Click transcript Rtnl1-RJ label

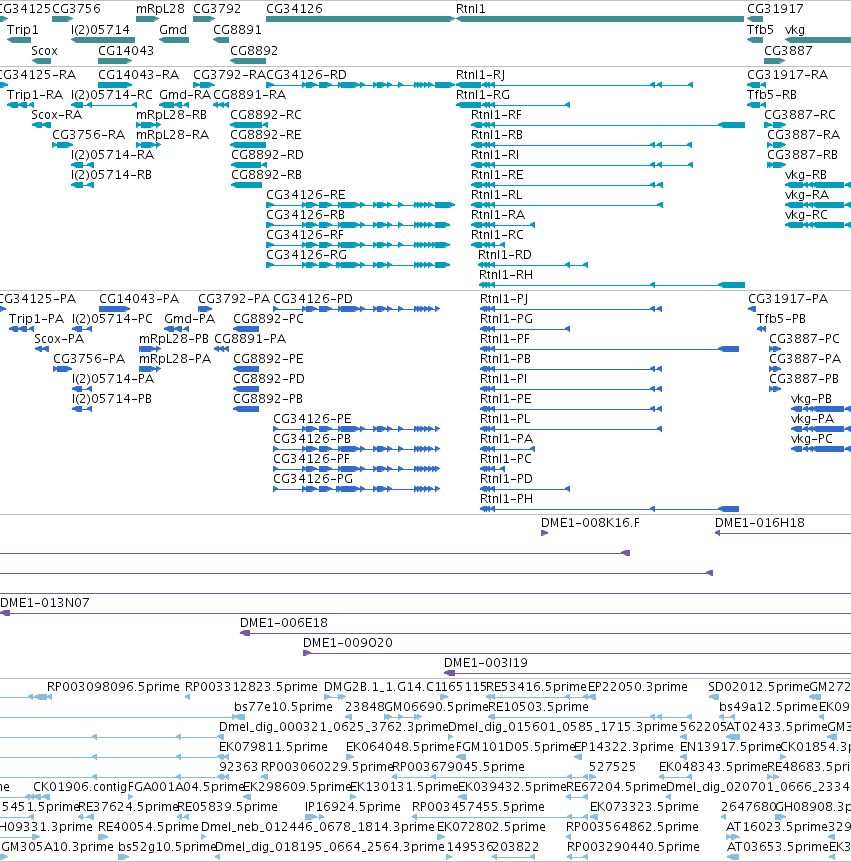480,75
